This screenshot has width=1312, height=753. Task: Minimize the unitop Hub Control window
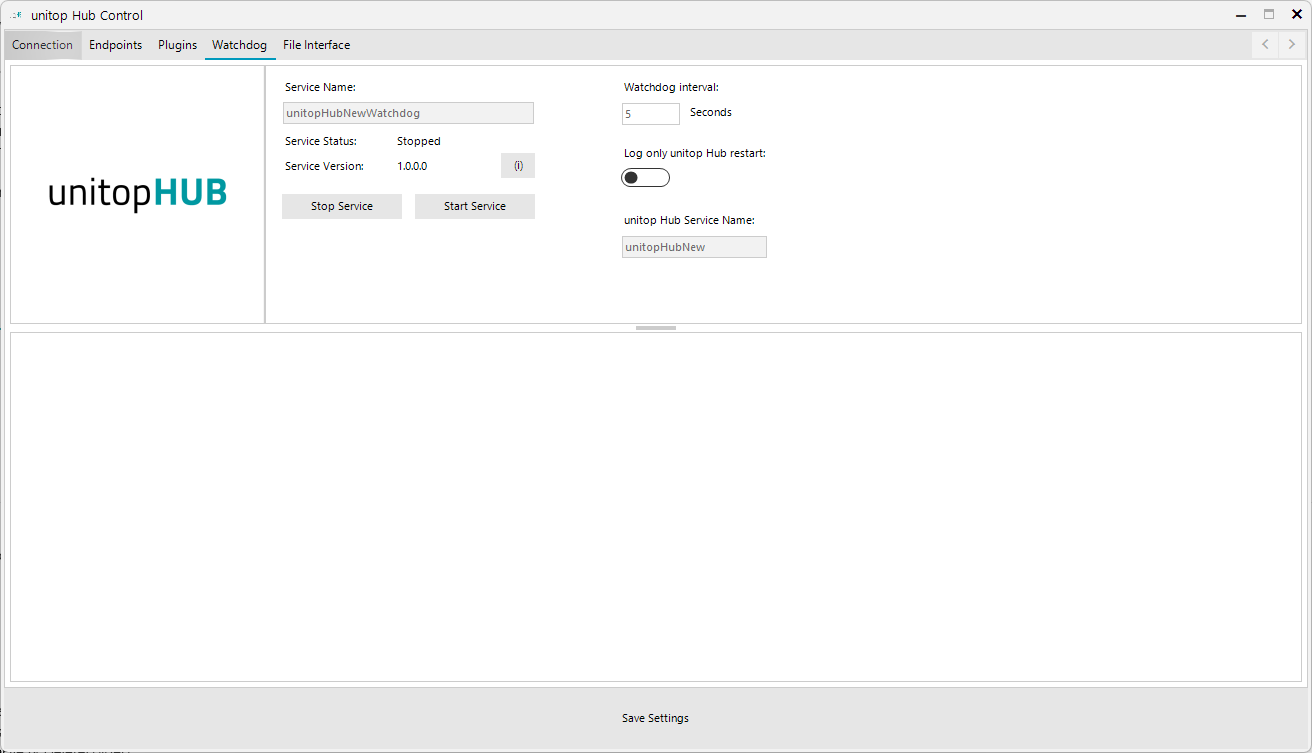click(x=1241, y=15)
